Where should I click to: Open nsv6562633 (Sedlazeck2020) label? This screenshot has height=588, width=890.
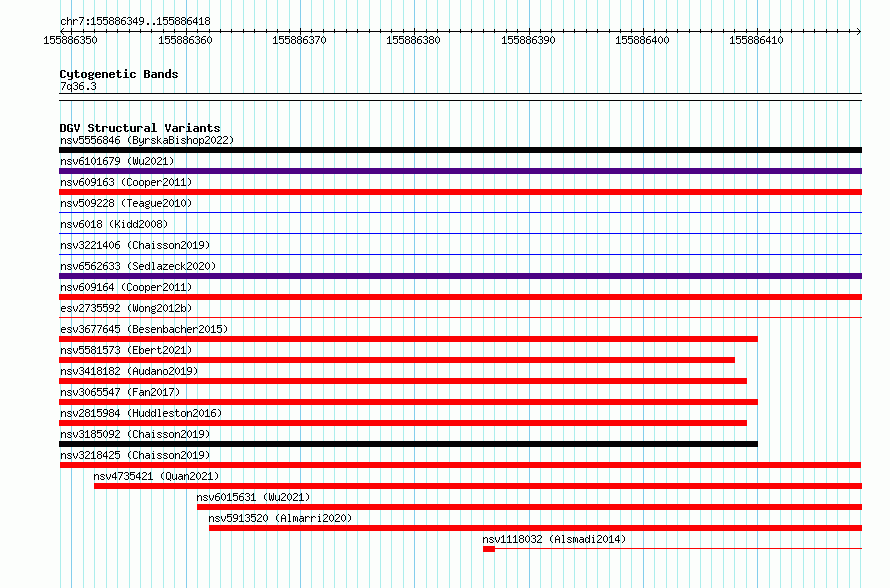[138, 266]
